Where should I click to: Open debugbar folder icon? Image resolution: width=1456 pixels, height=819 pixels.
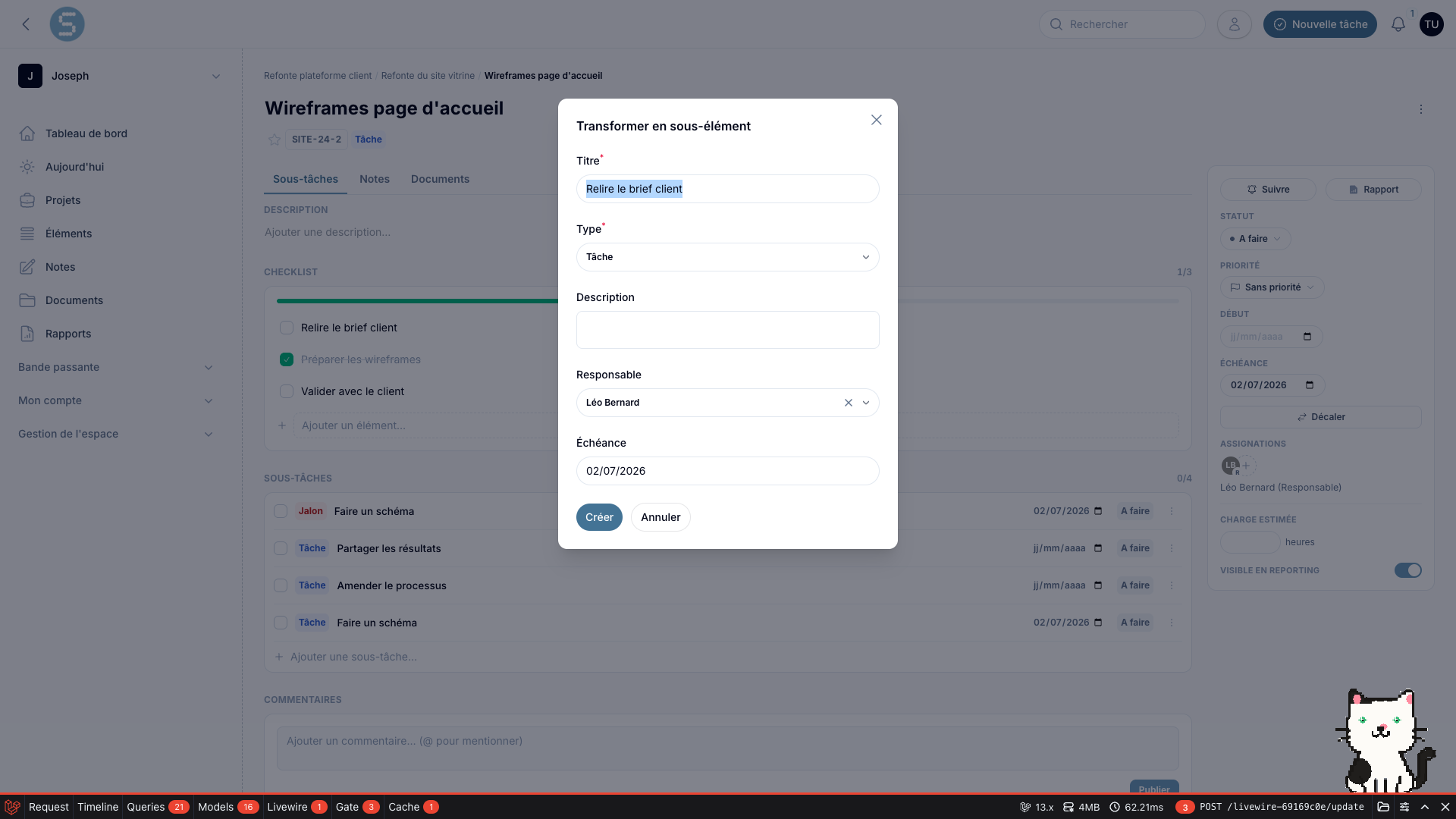(1383, 807)
